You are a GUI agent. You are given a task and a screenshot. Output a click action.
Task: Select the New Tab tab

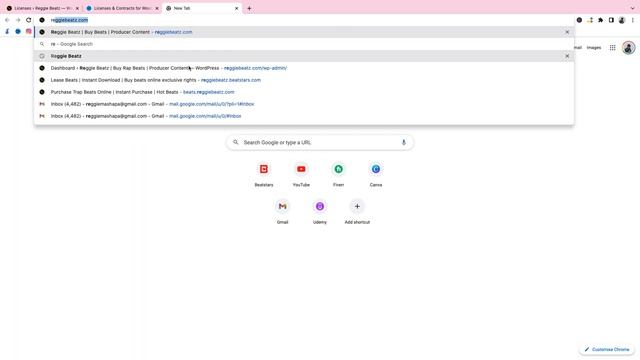click(201, 8)
